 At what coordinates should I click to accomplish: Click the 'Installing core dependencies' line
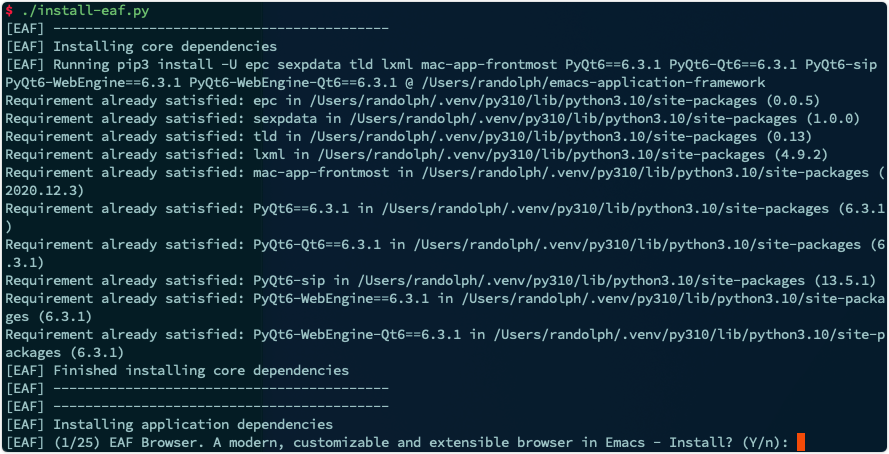point(141,46)
